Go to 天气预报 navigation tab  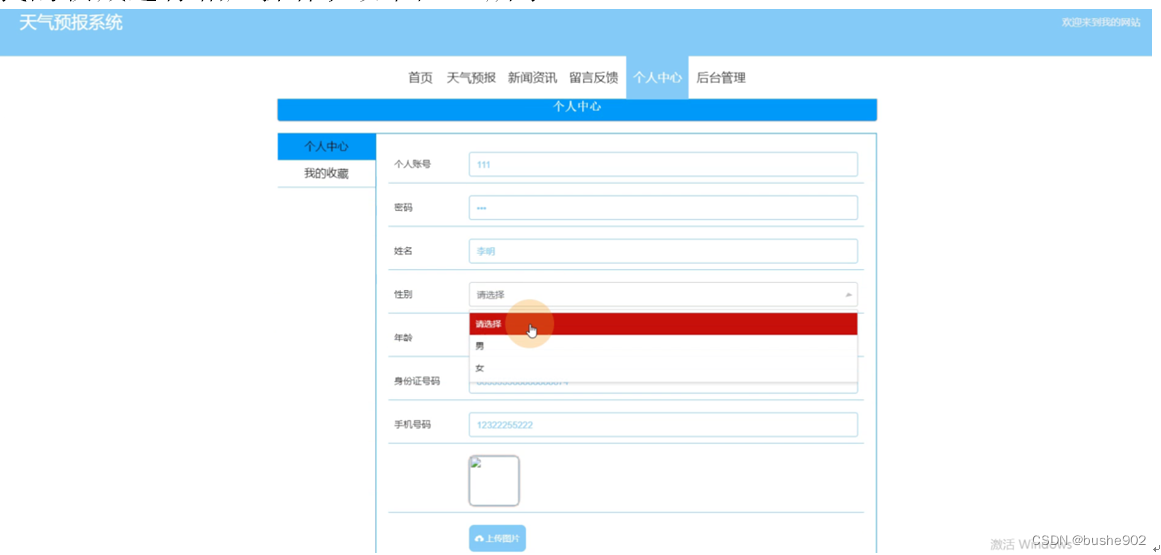pyautogui.click(x=471, y=78)
